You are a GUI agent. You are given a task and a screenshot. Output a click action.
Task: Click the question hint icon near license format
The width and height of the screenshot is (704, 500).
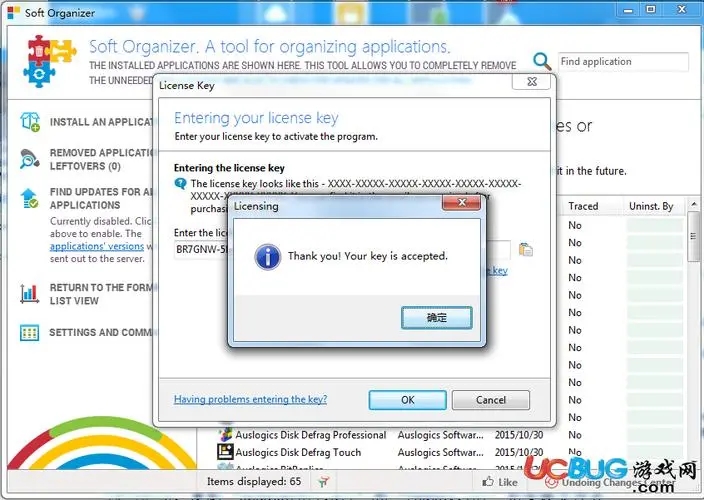[x=180, y=184]
